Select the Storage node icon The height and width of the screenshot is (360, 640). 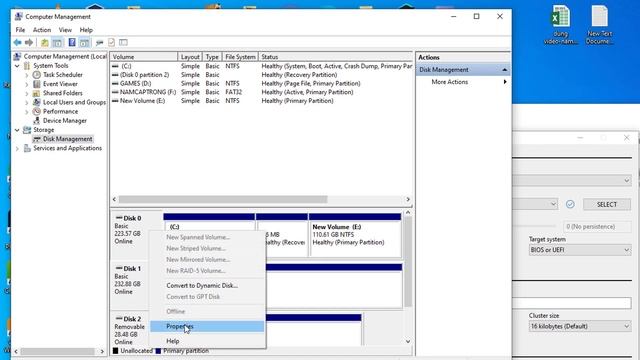click(27, 130)
